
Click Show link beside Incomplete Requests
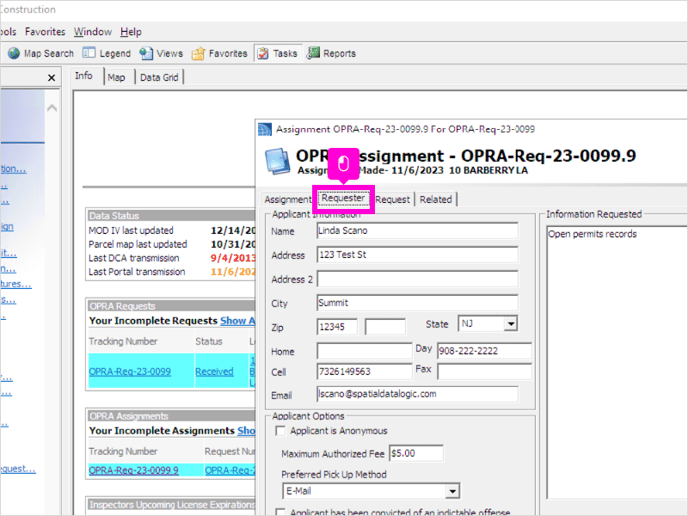coord(237,321)
